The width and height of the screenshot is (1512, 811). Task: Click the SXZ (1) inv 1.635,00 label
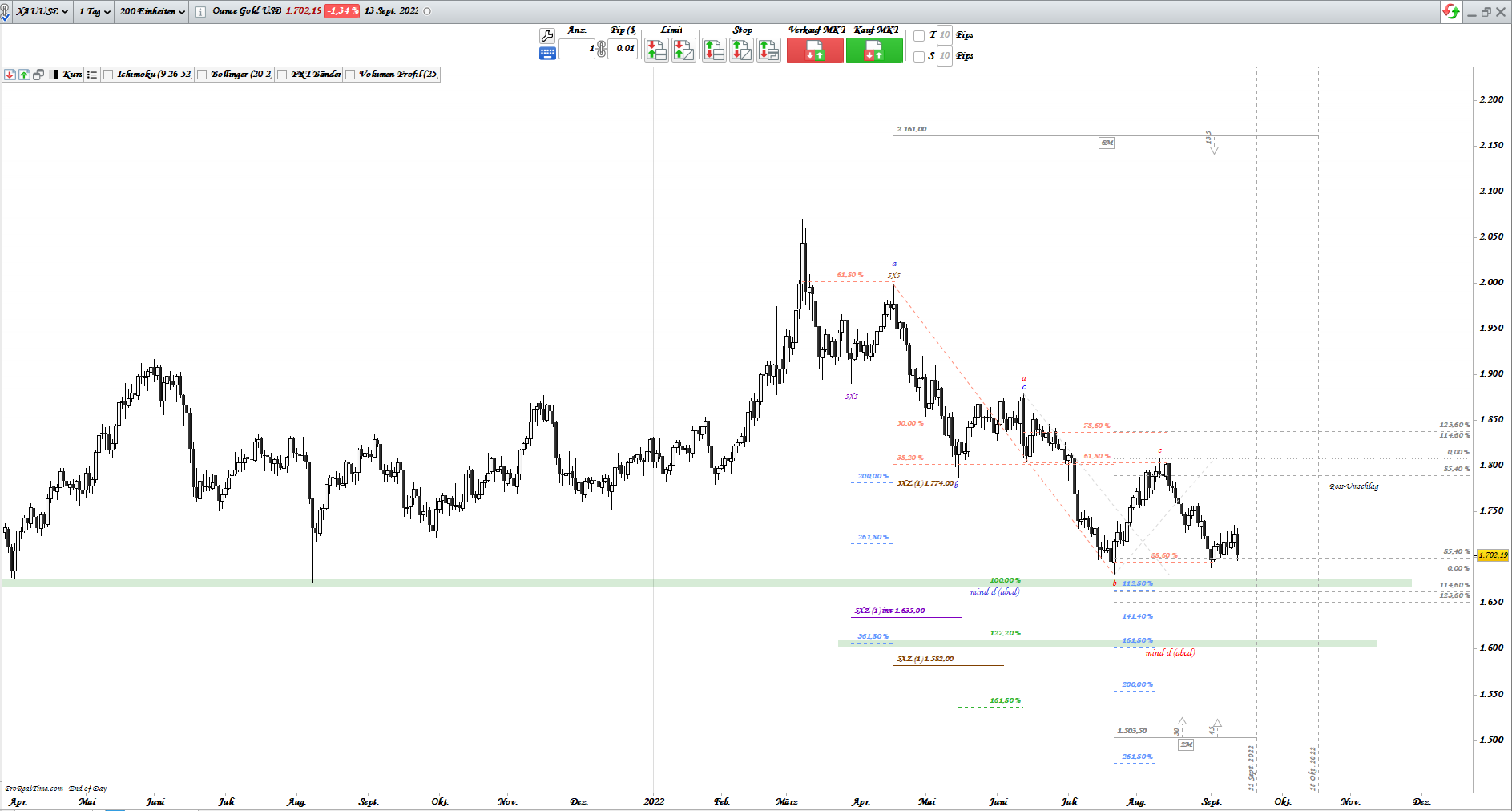pos(889,611)
